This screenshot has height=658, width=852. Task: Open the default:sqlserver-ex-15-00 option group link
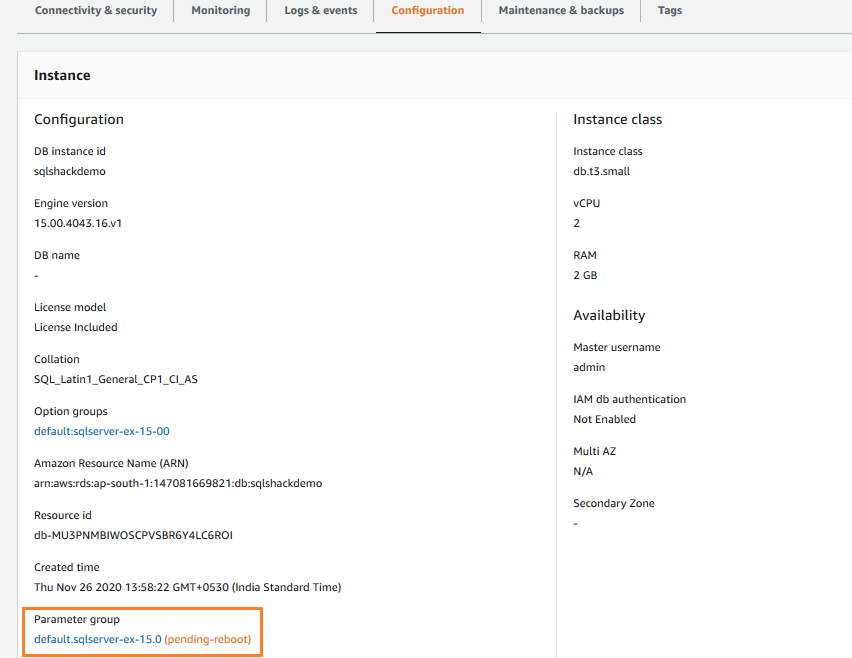[102, 431]
